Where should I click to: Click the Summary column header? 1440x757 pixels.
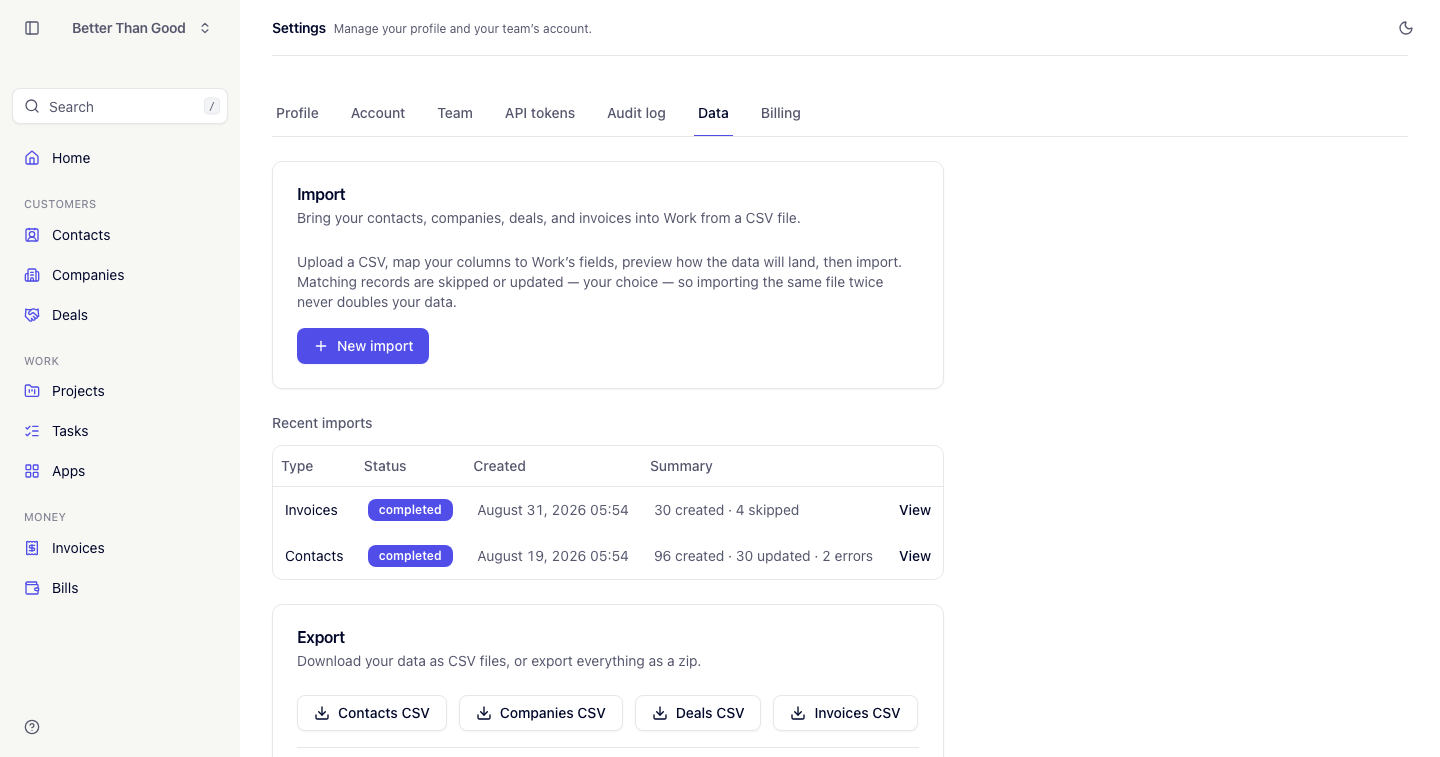[681, 466]
